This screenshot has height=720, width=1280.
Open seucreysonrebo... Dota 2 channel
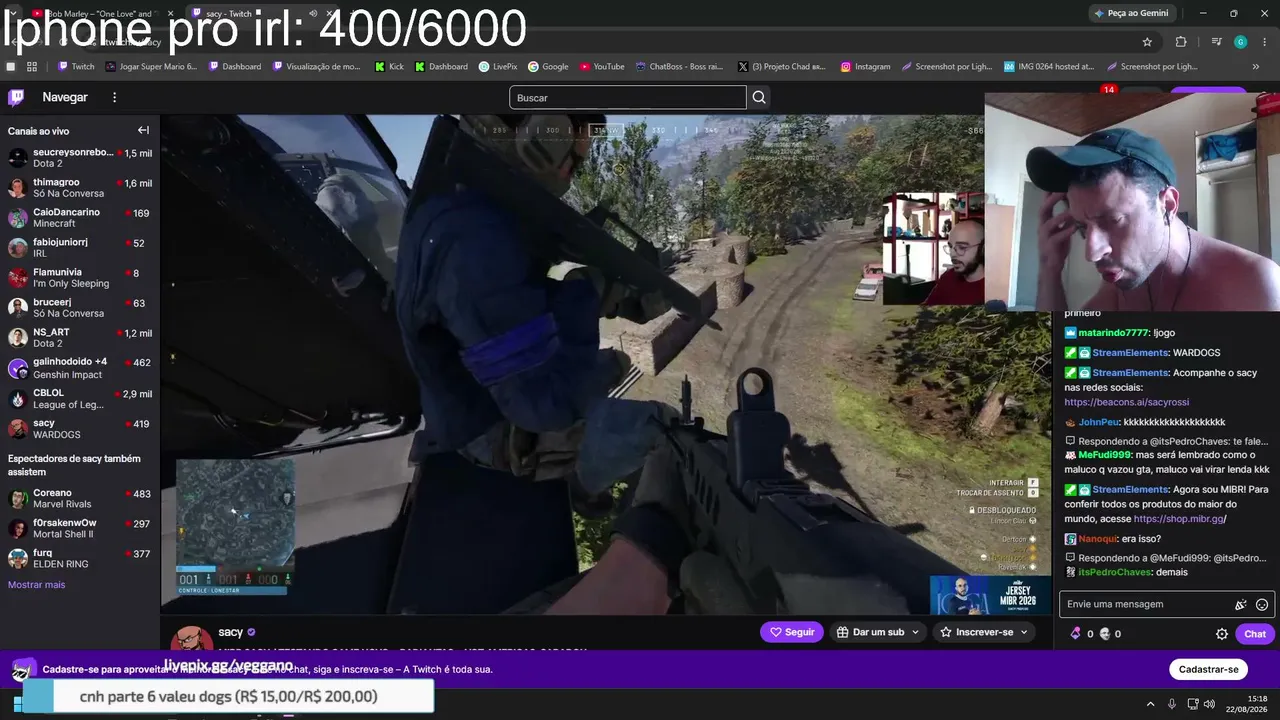click(x=80, y=158)
